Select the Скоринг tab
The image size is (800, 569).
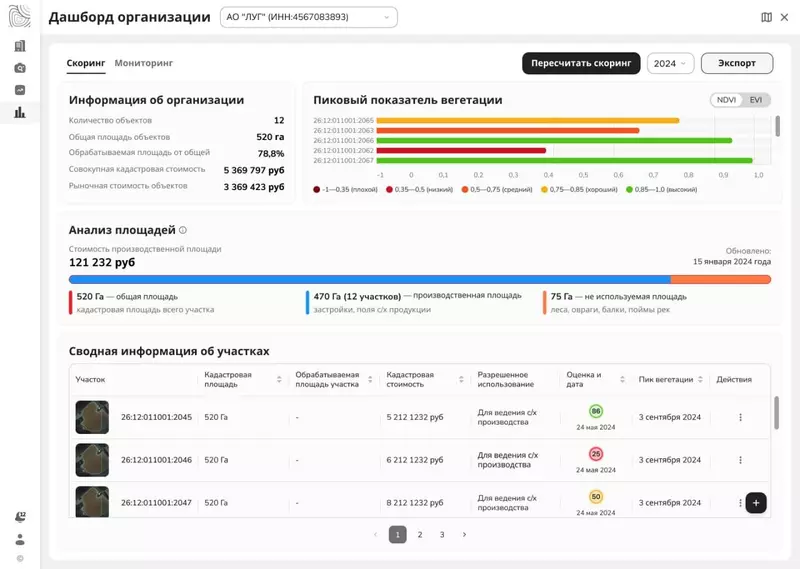click(86, 63)
